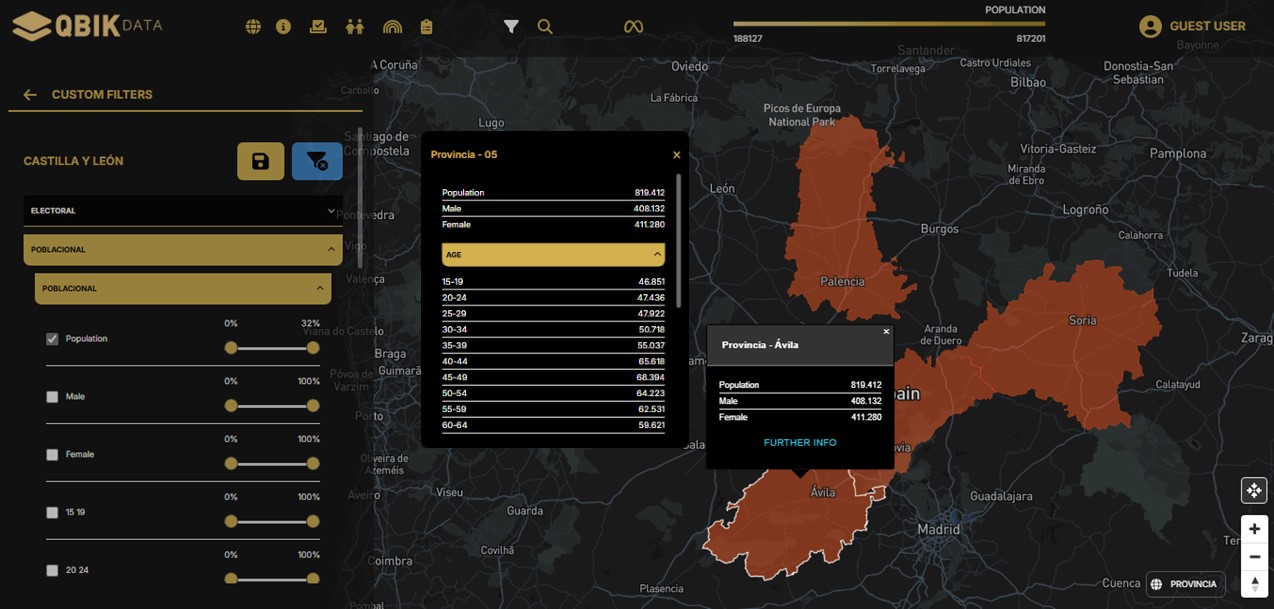1274x609 pixels.
Task: Click the Castilla y León heading
Action: [74, 161]
